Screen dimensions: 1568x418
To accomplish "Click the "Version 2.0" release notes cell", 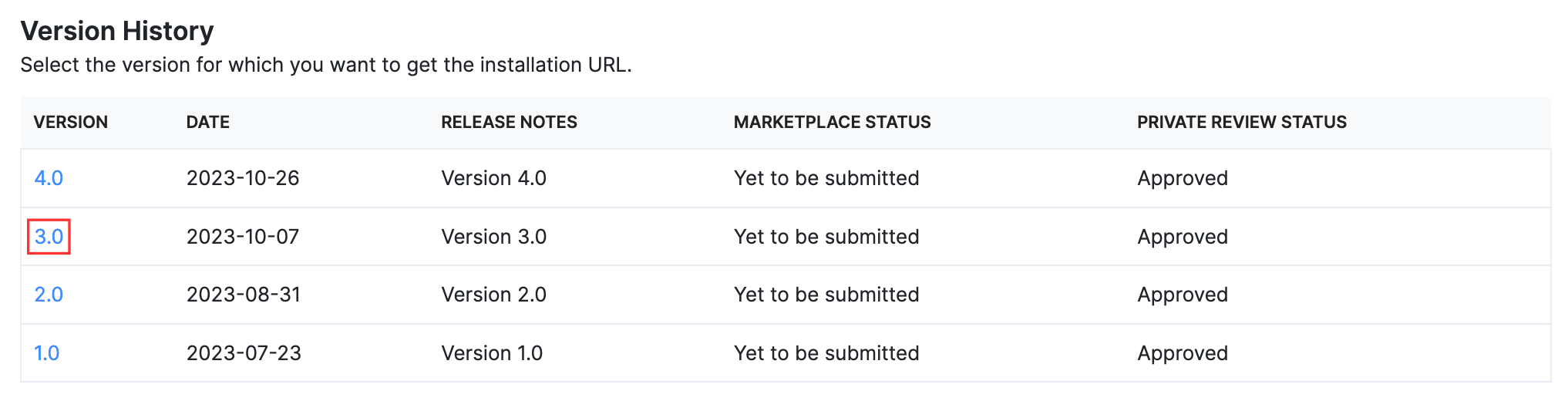I will click(x=493, y=295).
